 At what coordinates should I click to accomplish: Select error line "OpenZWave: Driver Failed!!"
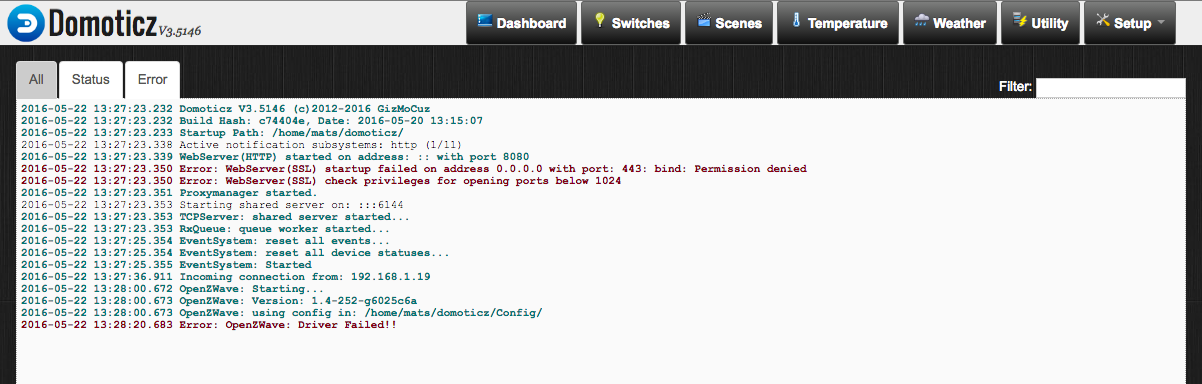209,325
